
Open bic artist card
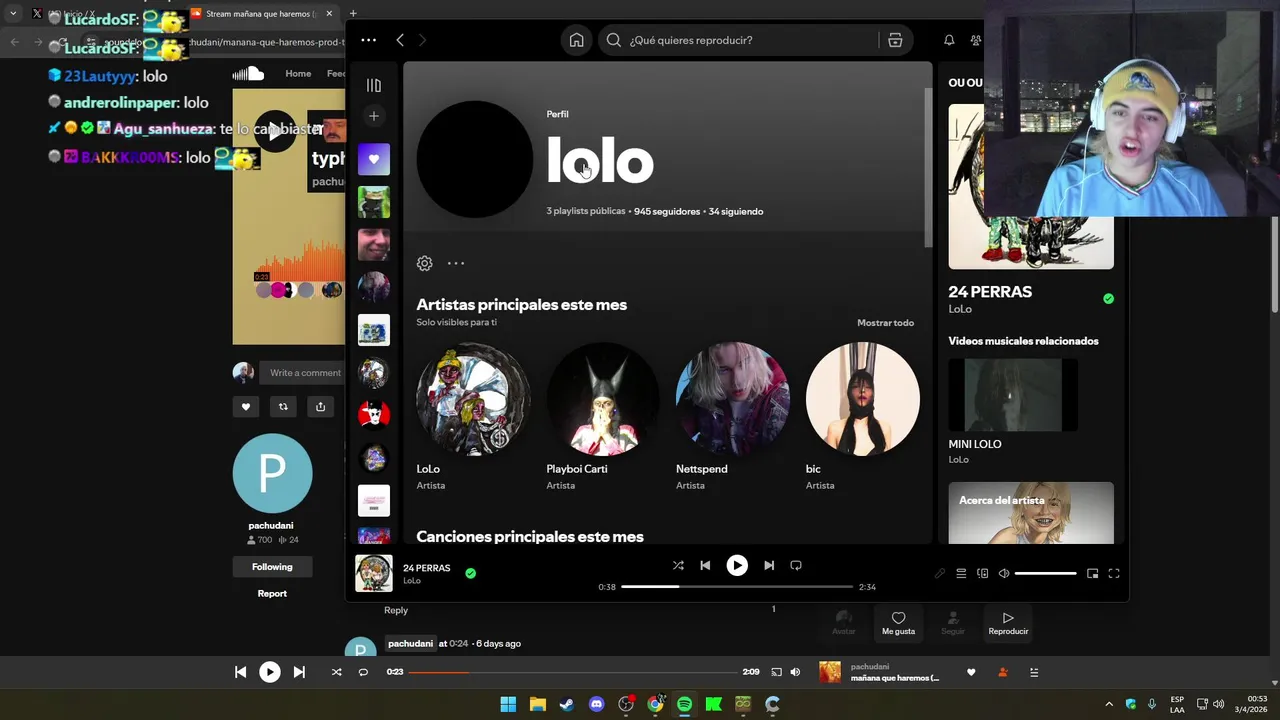click(862, 416)
